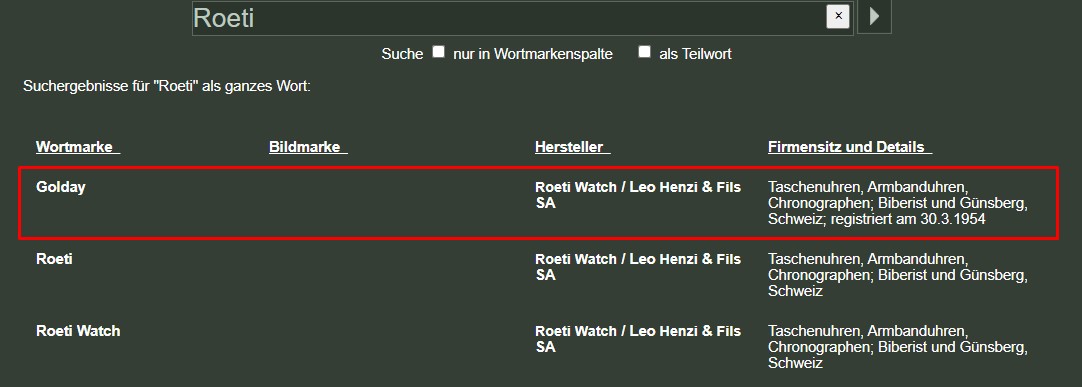Select the 'Roeti Watch' trademark entry
The height and width of the screenshot is (387, 1082).
(x=78, y=331)
